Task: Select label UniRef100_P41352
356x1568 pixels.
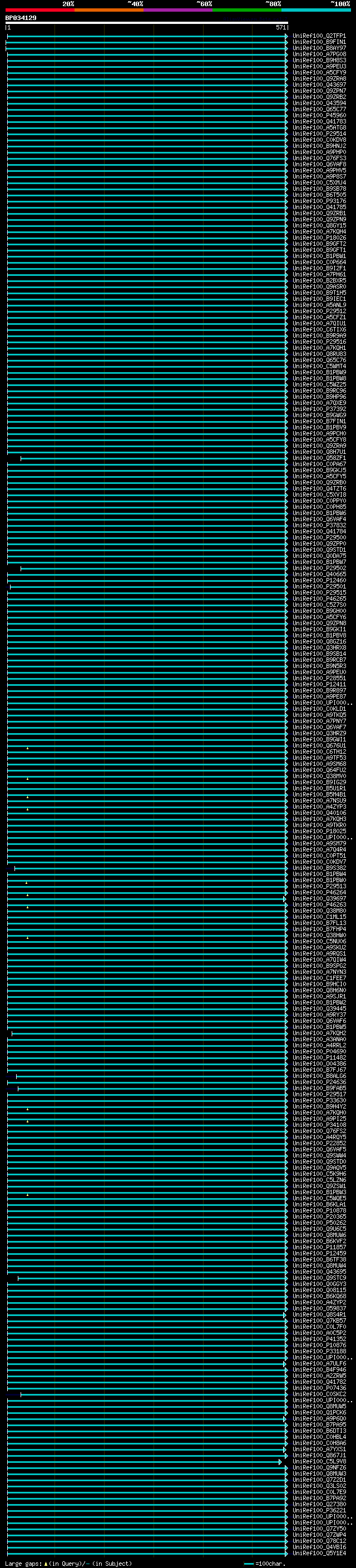Action: (x=319, y=1339)
